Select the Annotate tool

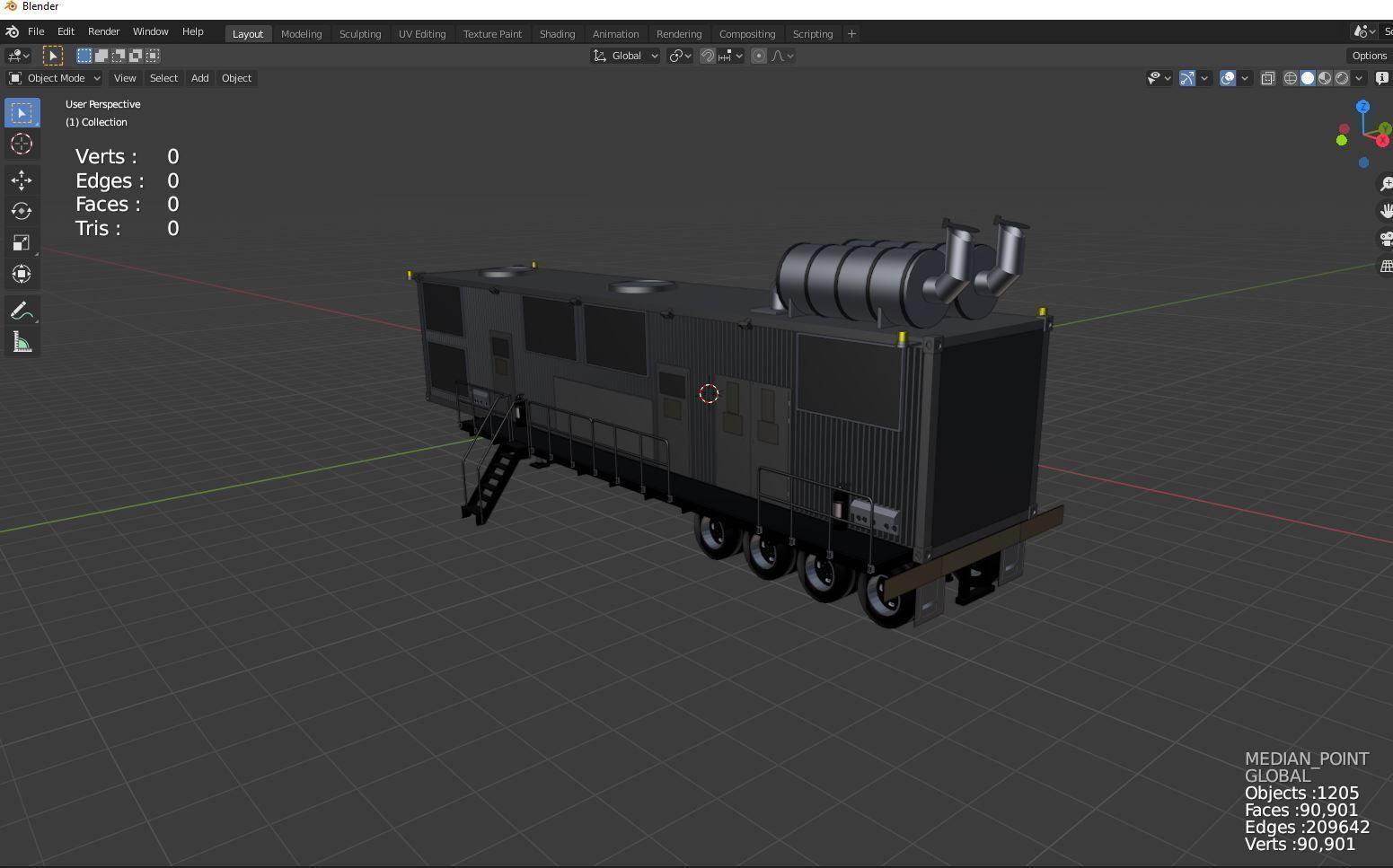click(x=22, y=311)
